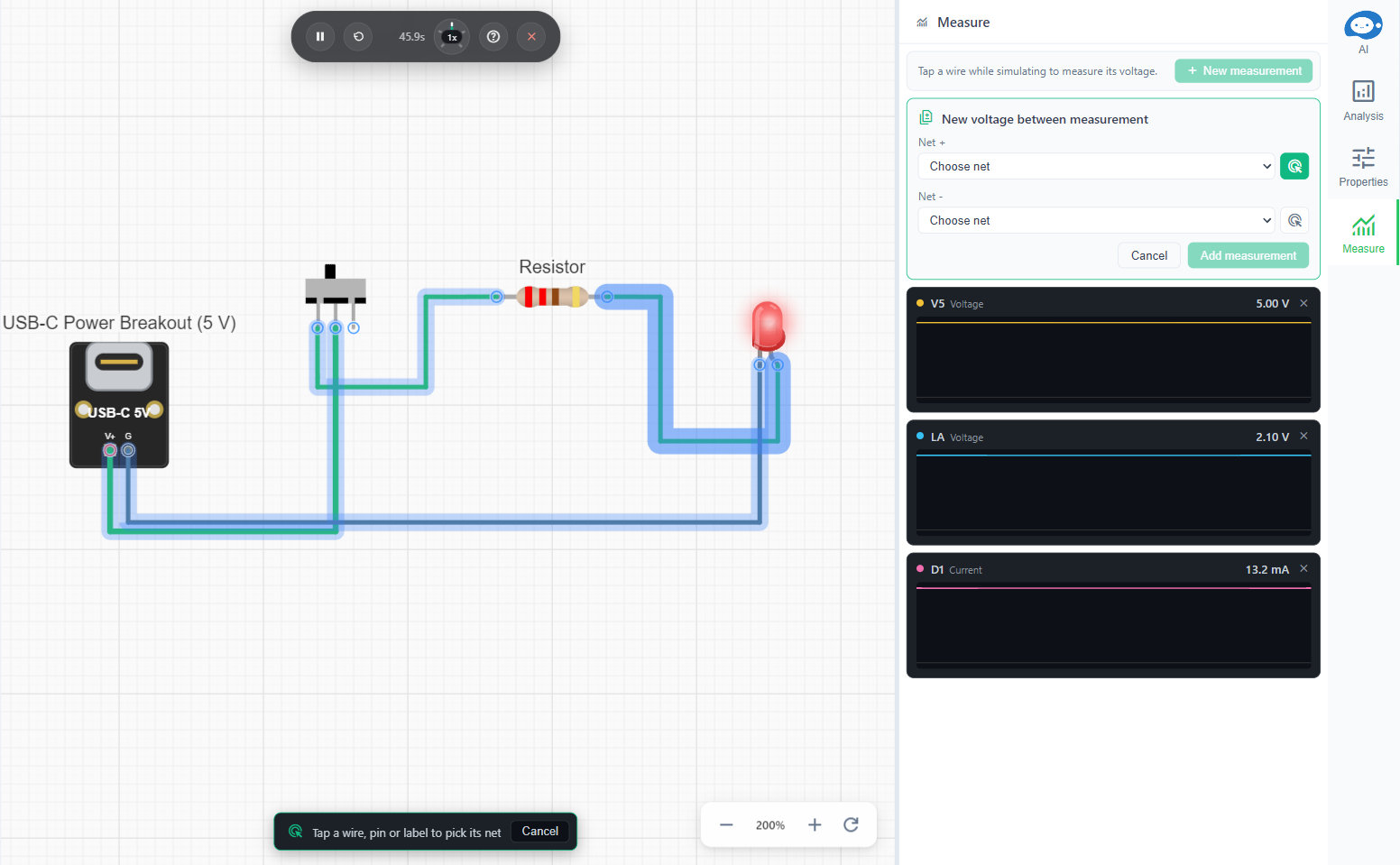Select the Measure tab

point(1363,234)
